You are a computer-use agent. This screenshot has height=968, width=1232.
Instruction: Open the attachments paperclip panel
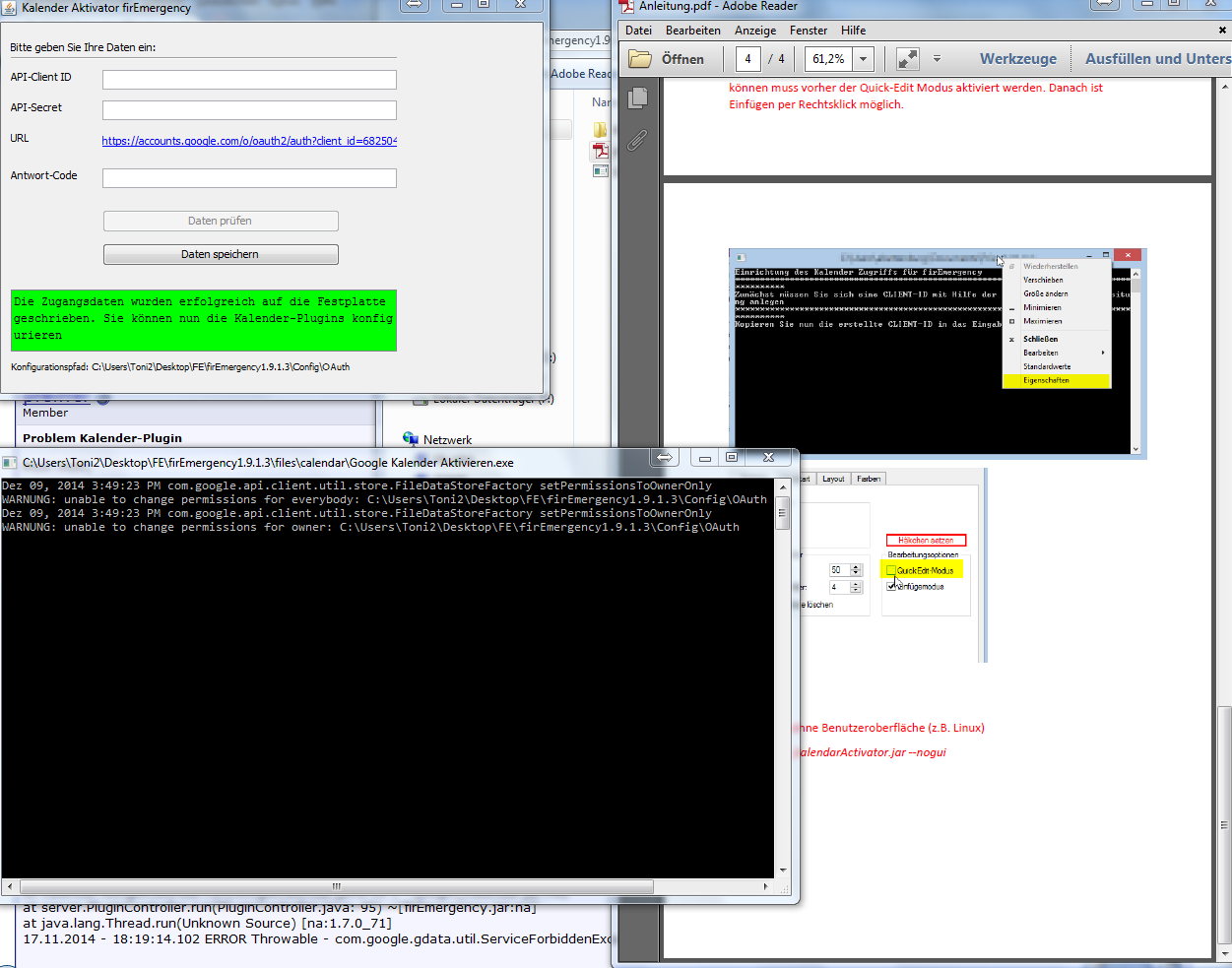tap(637, 141)
